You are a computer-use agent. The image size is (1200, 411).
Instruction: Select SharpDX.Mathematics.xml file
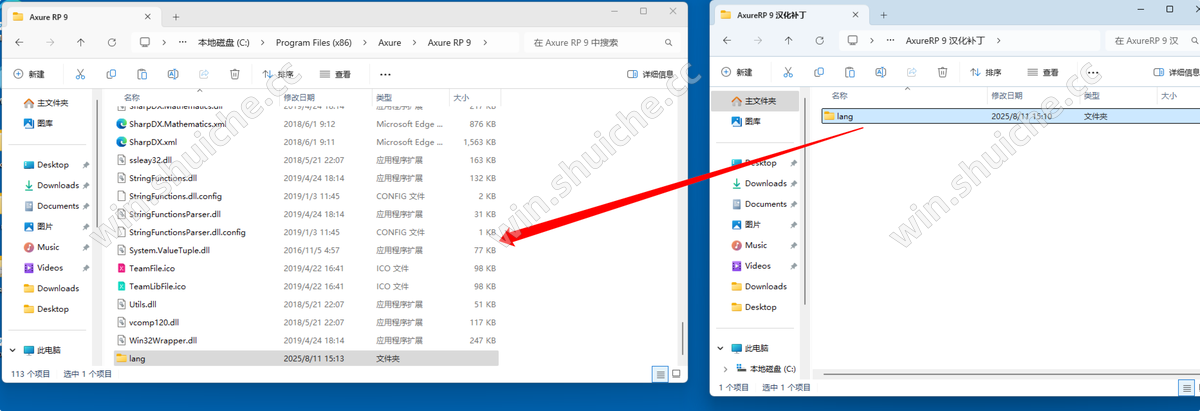(305, 124)
